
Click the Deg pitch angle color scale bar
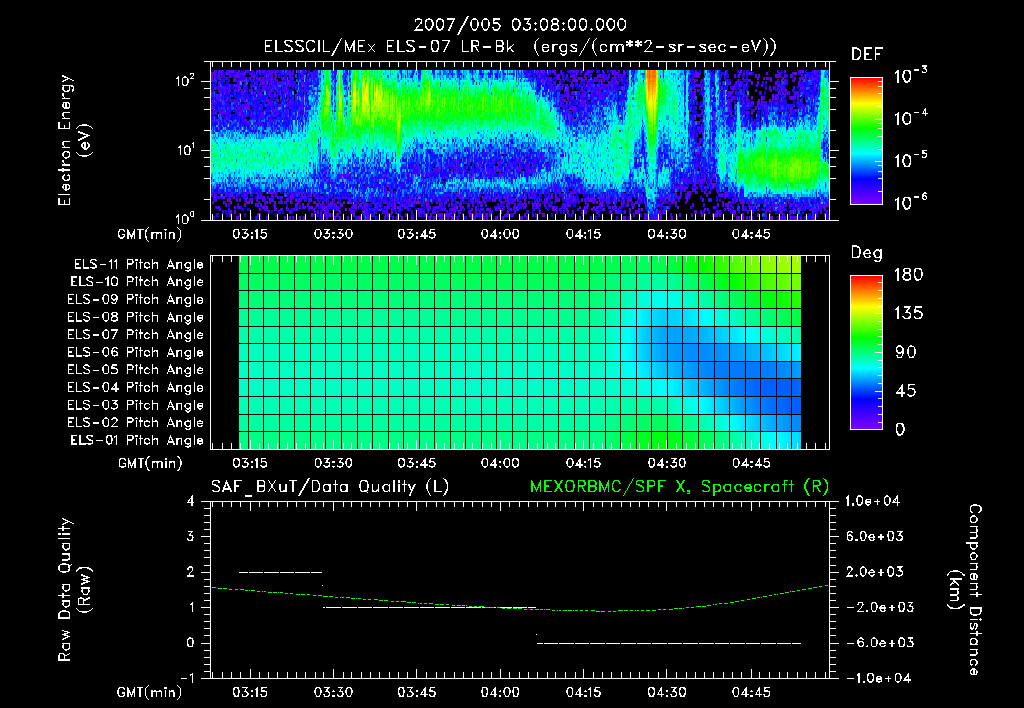point(866,352)
